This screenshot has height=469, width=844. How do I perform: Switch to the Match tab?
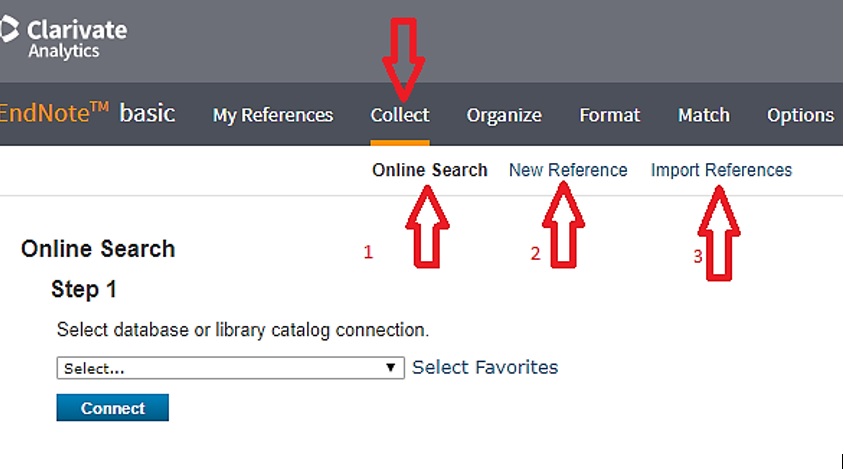pos(704,115)
